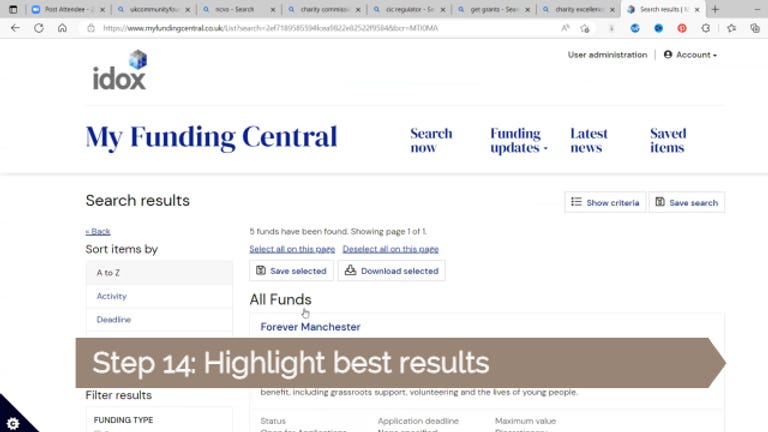Viewport: 768px width, 432px height.
Task: Expand the Funding updates menu
Action: tap(518, 141)
